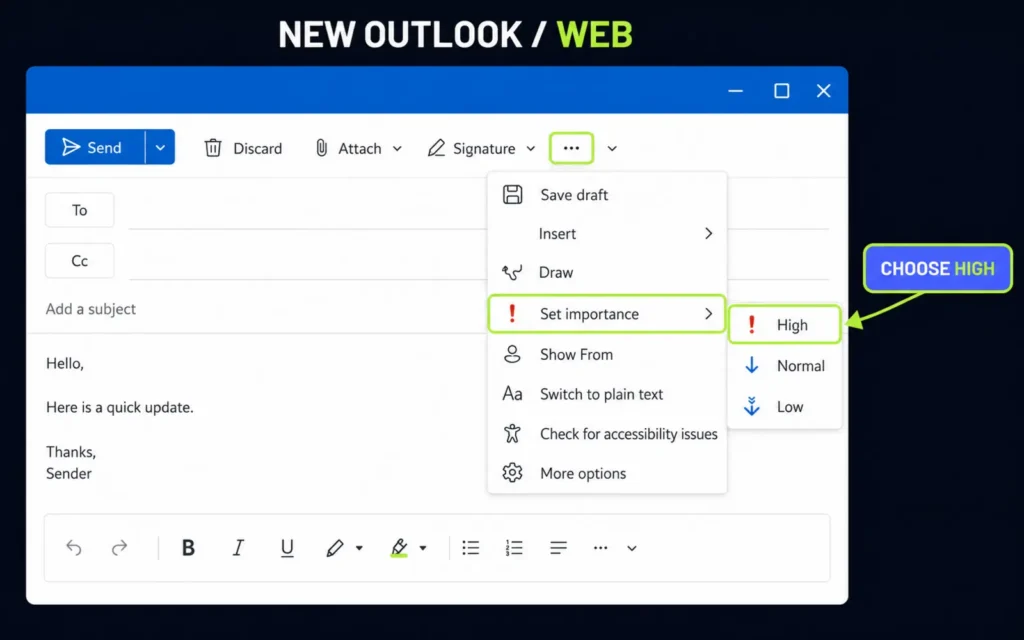The image size is (1024, 640).
Task: Click the blue down arrow icon for Normal
Action: [752, 365]
